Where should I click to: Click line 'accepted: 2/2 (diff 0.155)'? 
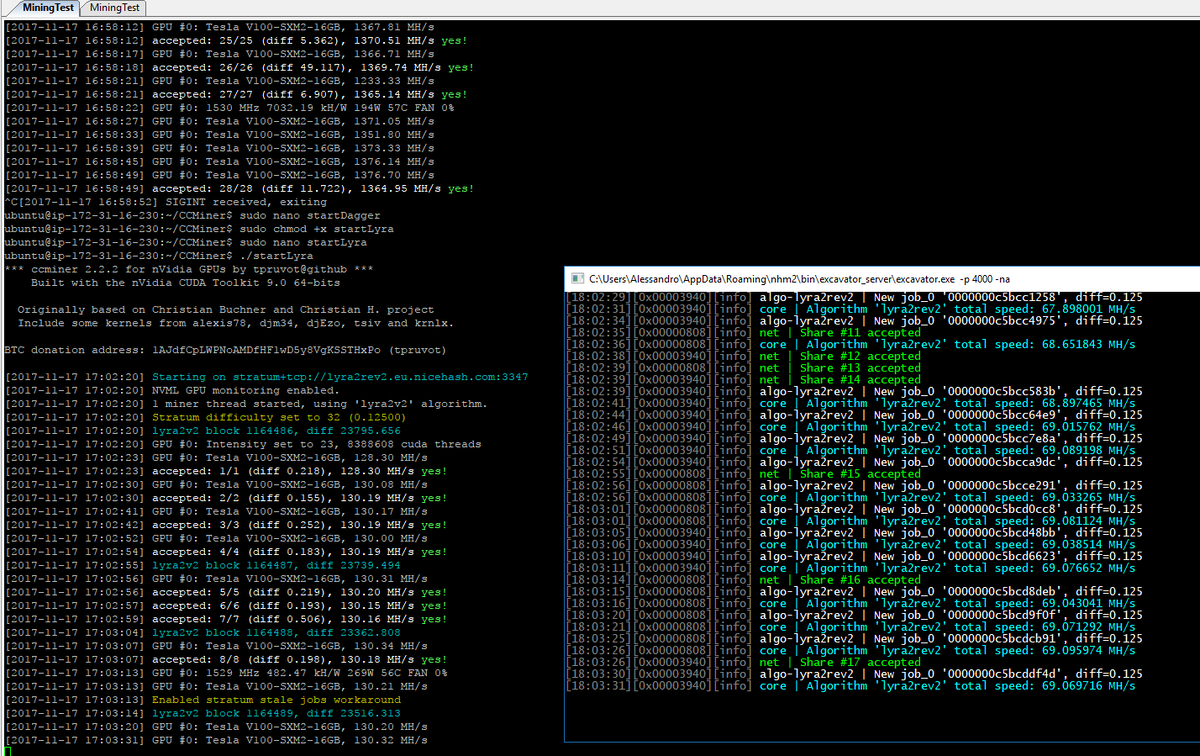pyautogui.click(x=226, y=498)
